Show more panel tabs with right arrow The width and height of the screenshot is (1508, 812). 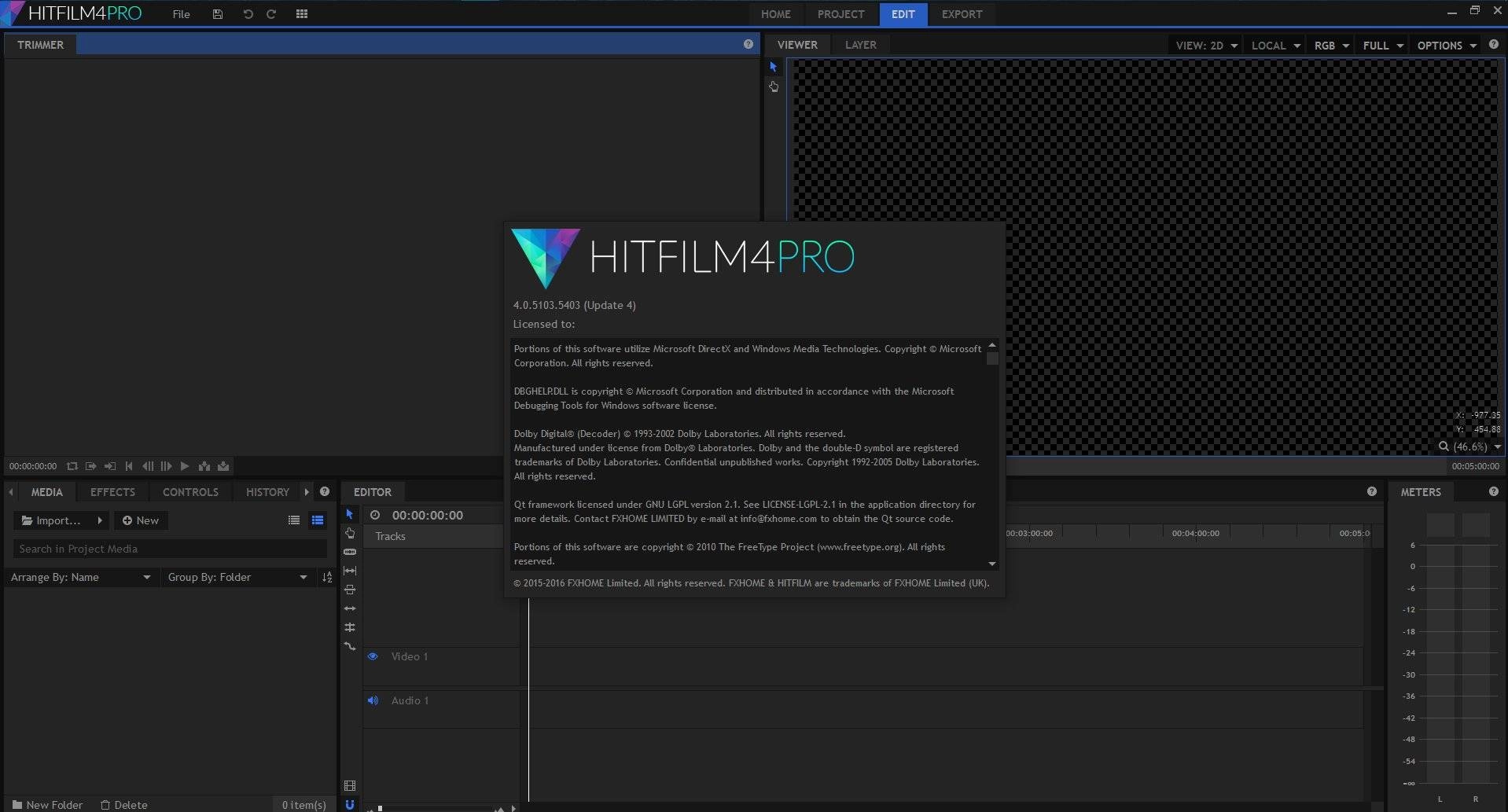coord(307,492)
